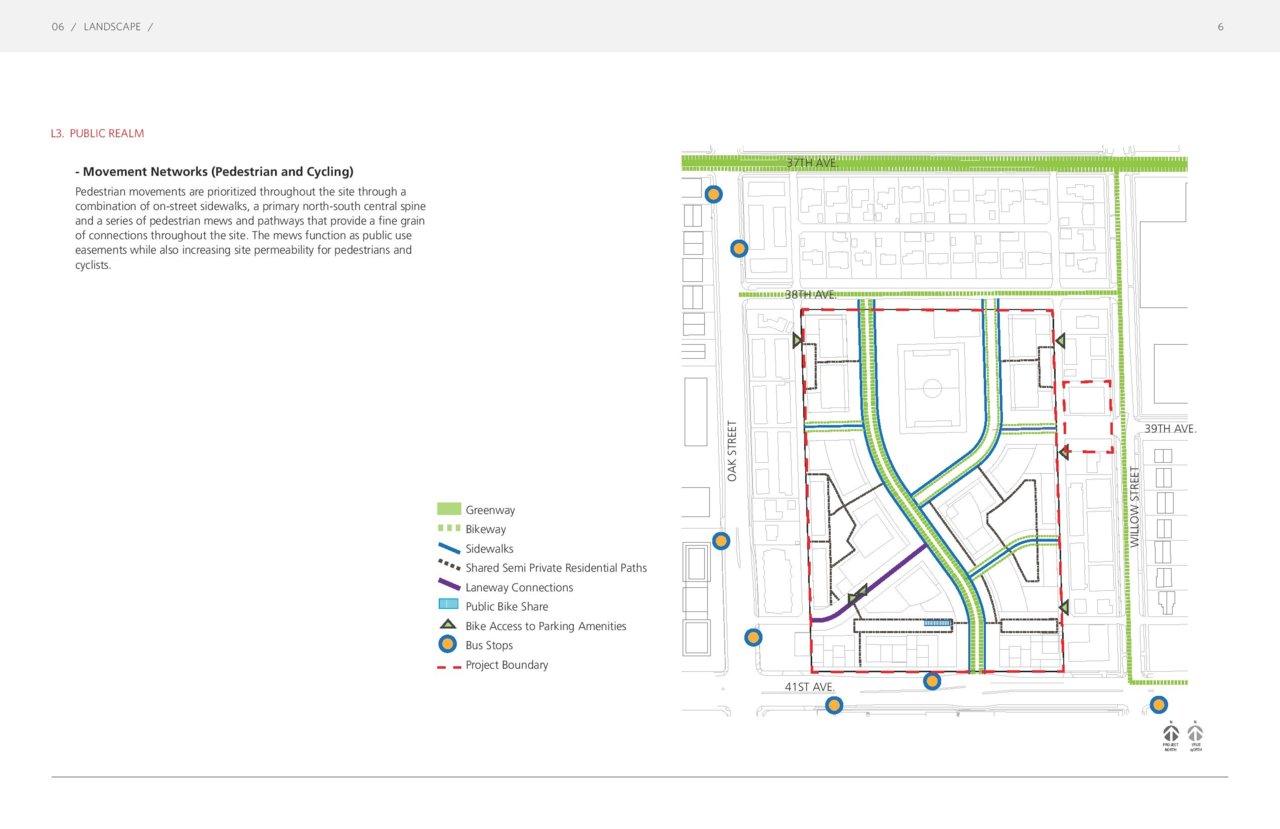
Task: Click the '38TH AVE.' map label
Action: (810, 295)
